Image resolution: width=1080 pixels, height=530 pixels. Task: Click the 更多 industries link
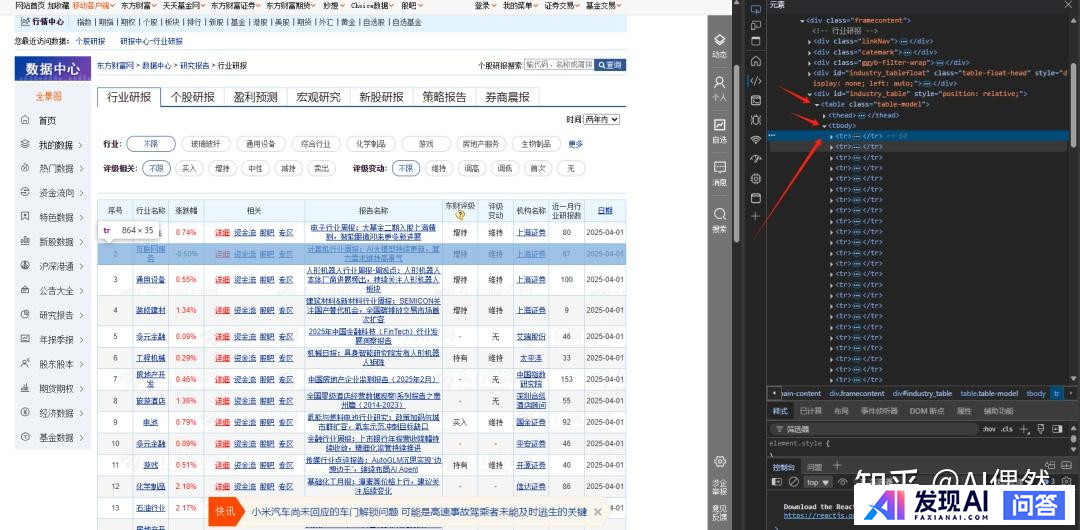click(x=575, y=144)
